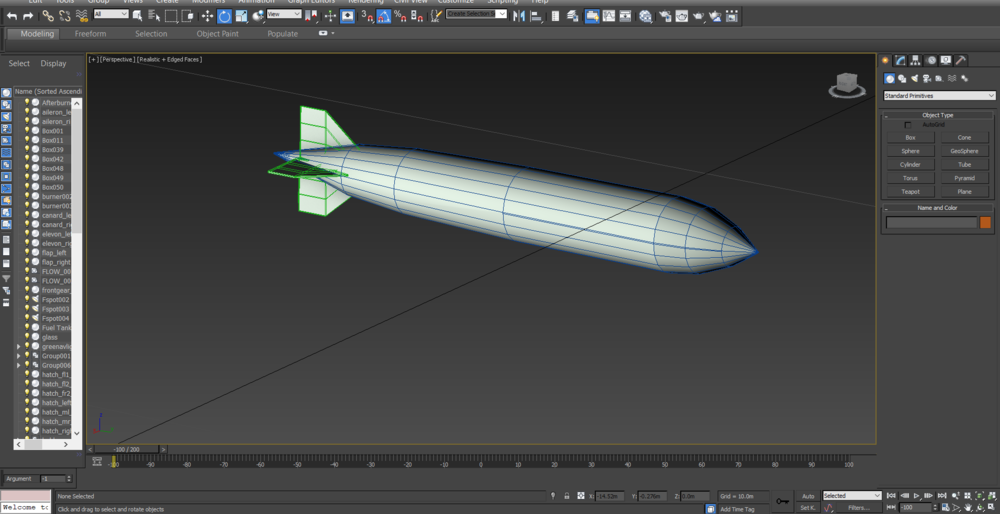Expand the Group001 tree item
The height and width of the screenshot is (514, 1000).
pos(18,356)
